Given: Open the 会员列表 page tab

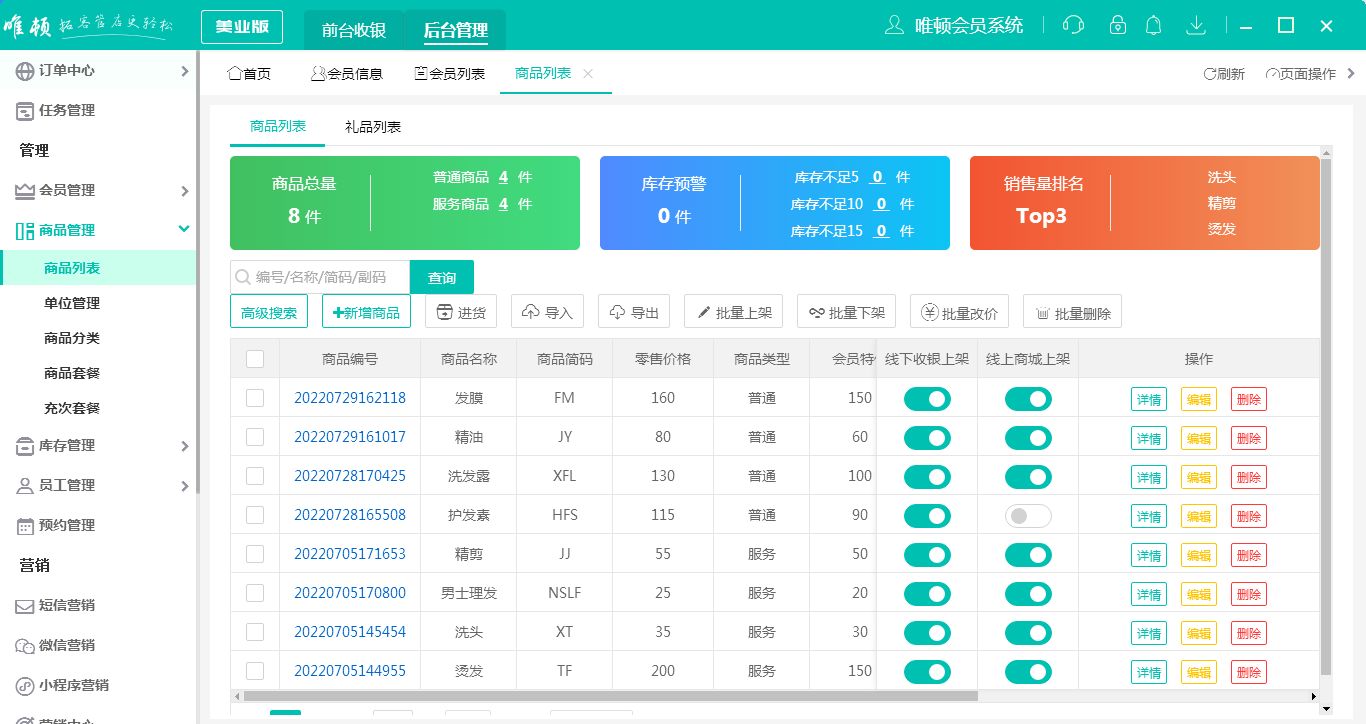Looking at the screenshot, I should 450,74.
